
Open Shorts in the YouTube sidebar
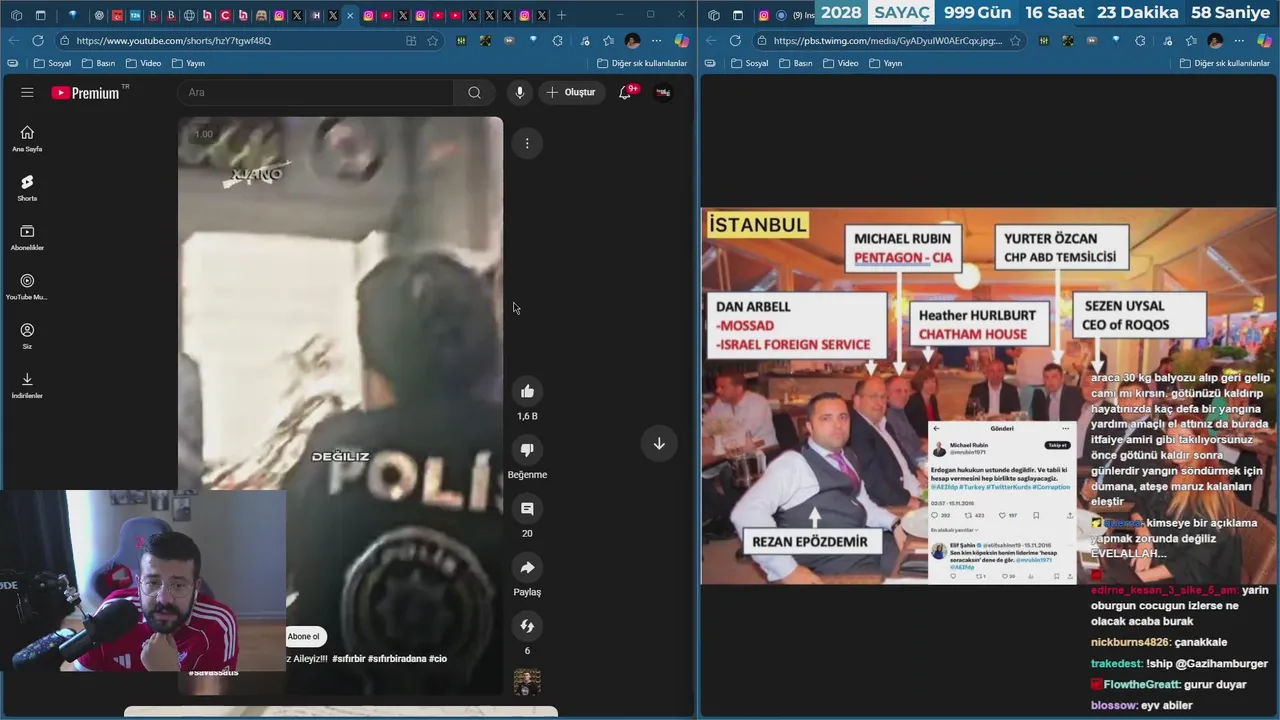pos(27,187)
